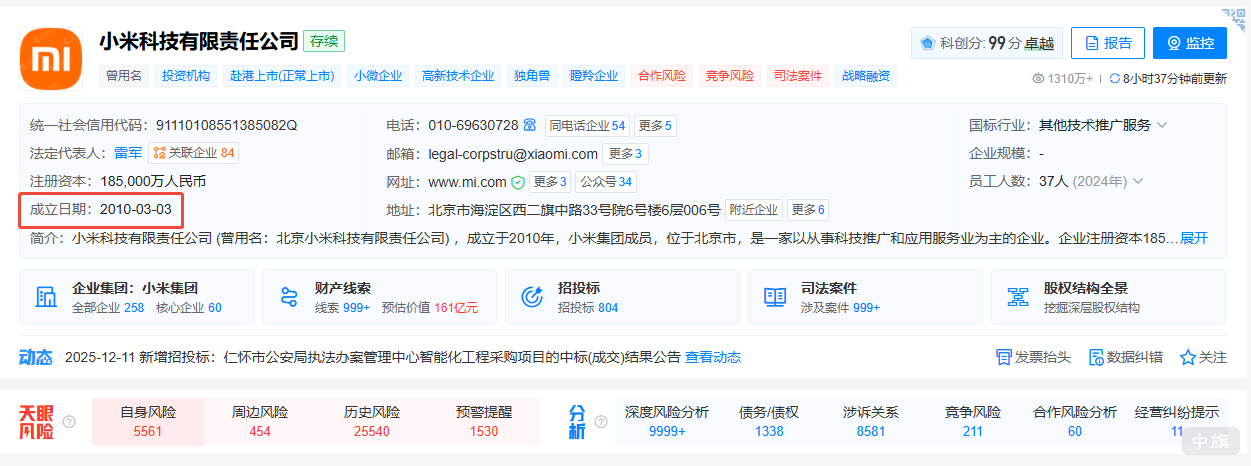
Task: Expand the 员工人数 year dropdown arrow
Action: 1138,181
